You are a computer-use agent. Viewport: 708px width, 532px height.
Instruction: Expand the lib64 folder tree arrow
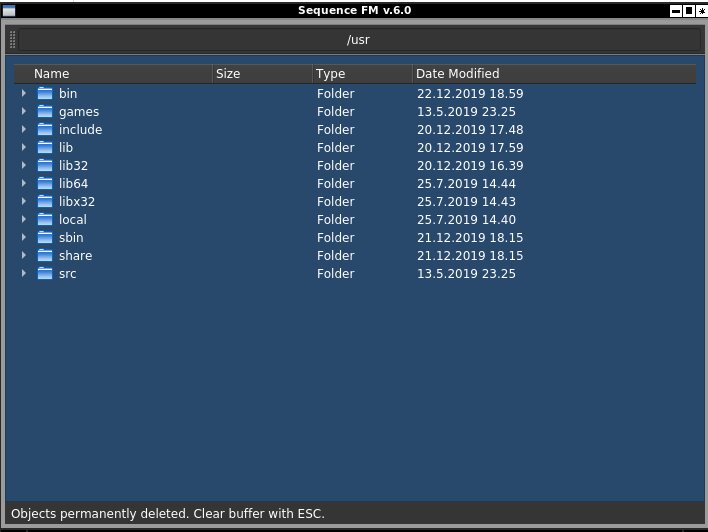point(23,184)
